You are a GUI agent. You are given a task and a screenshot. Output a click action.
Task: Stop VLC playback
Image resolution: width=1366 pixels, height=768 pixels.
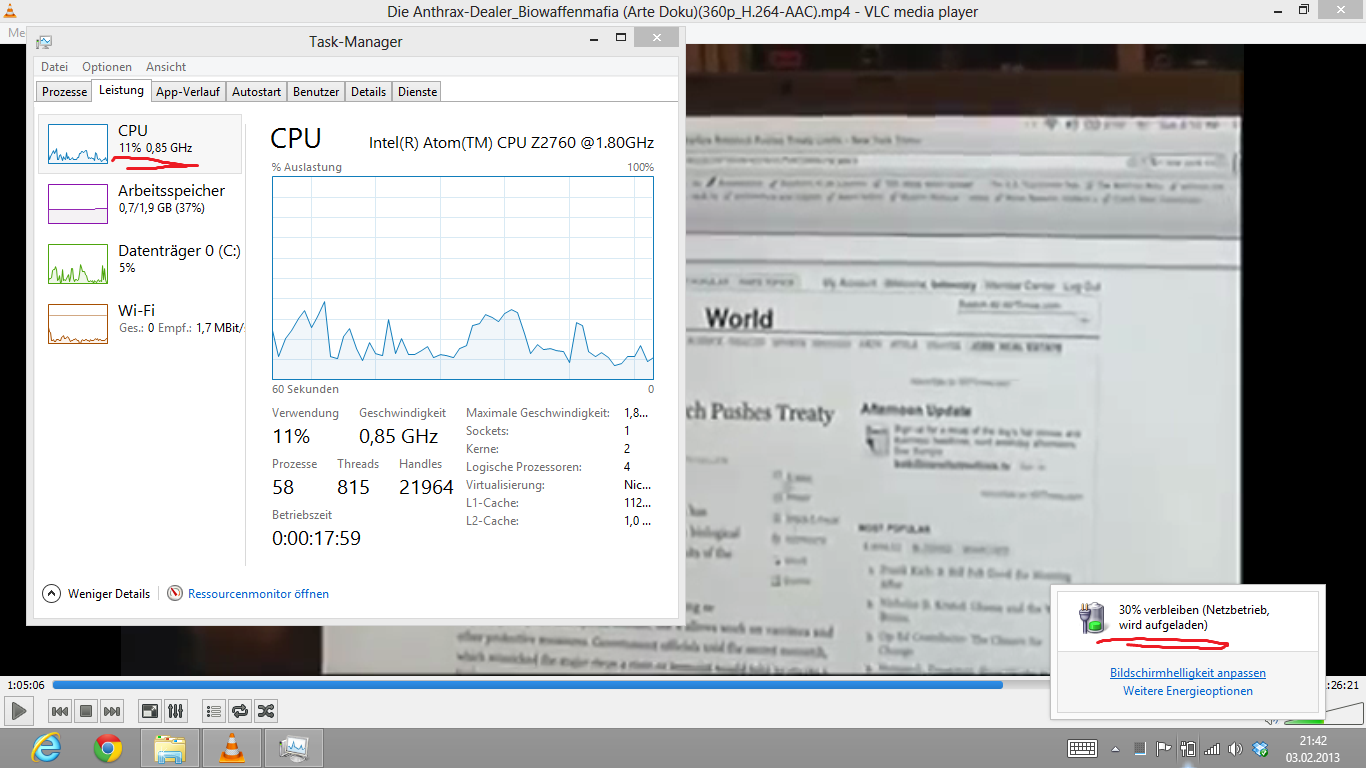tap(86, 711)
